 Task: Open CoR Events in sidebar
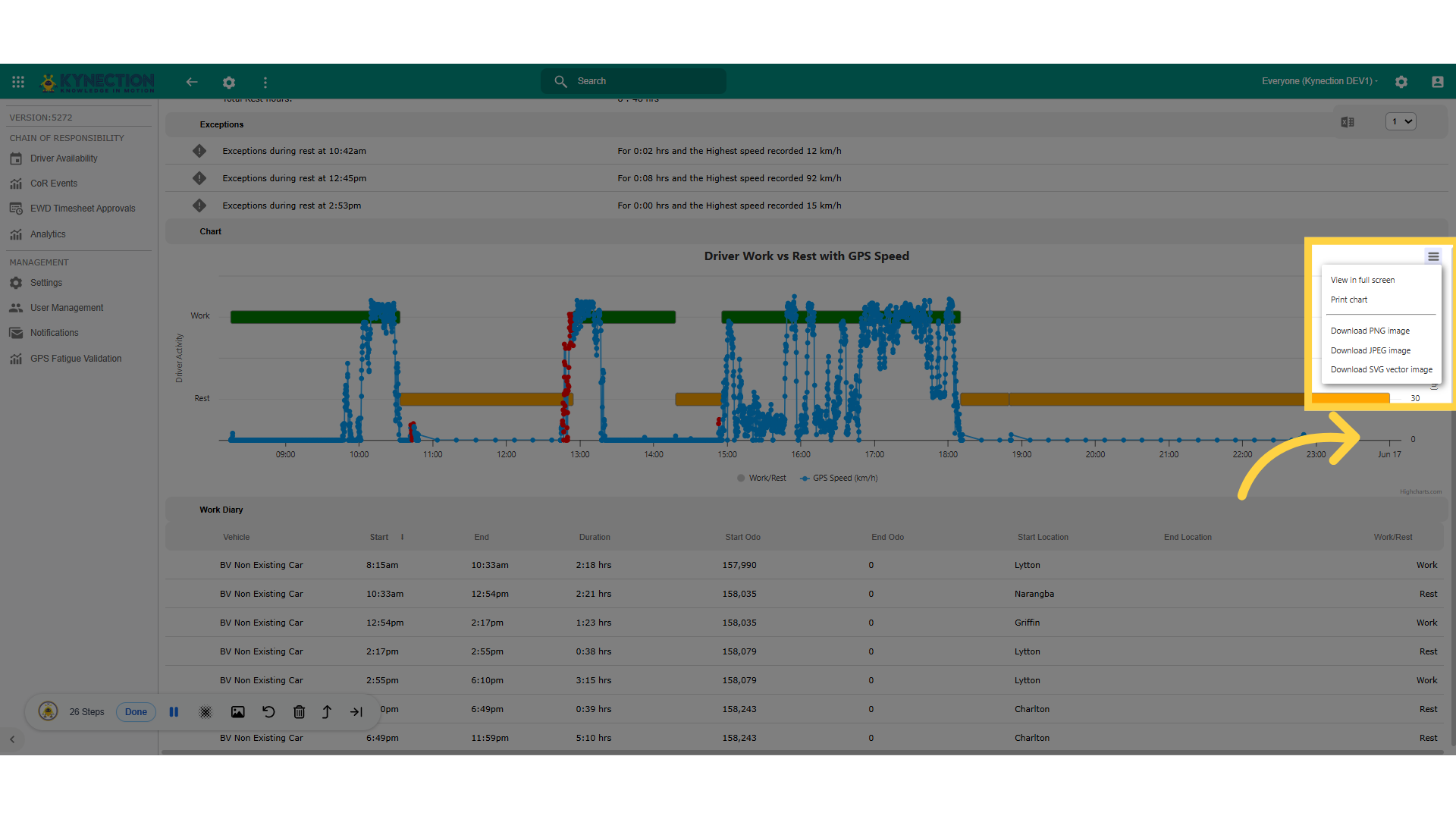tap(54, 184)
